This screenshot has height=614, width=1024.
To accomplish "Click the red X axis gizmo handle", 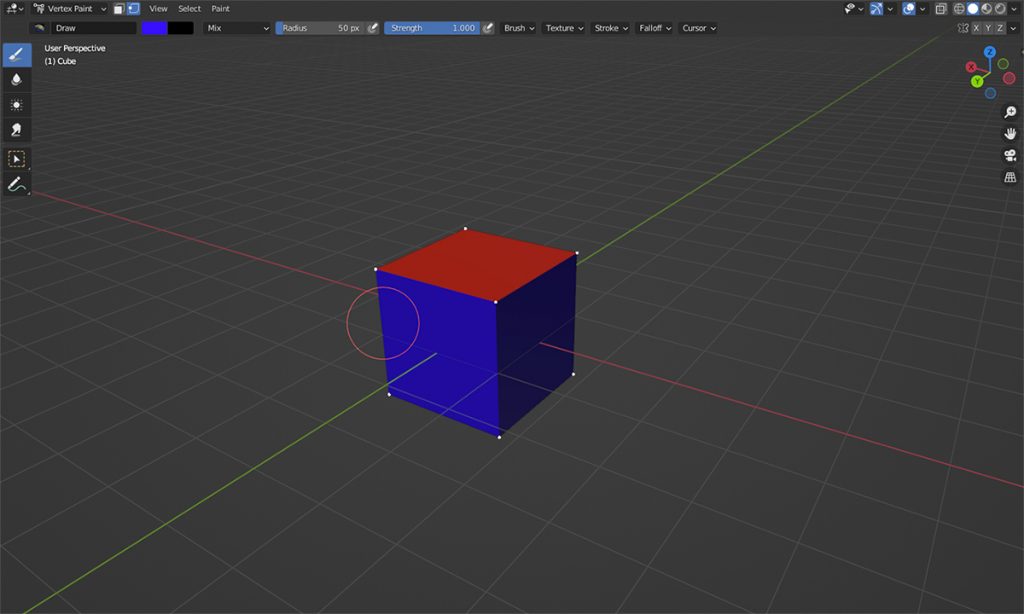I will (x=971, y=67).
